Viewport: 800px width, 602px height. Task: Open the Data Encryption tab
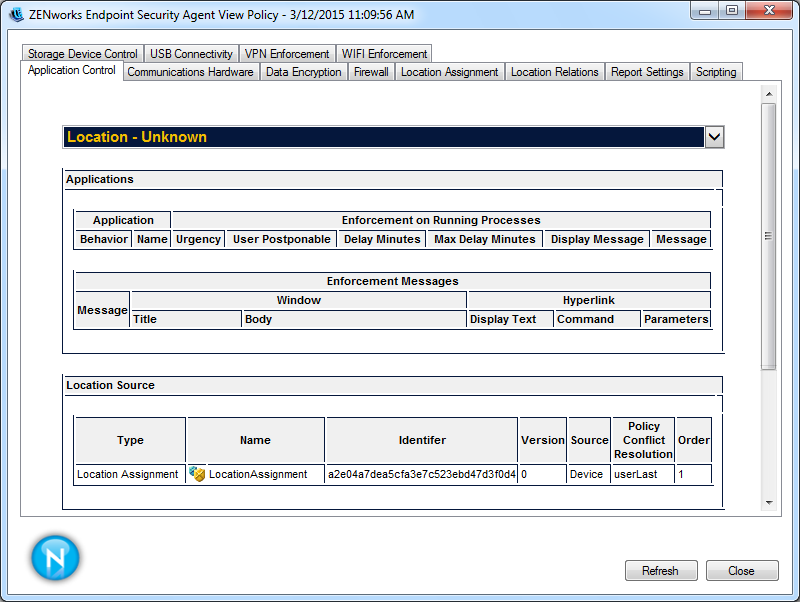click(x=304, y=72)
